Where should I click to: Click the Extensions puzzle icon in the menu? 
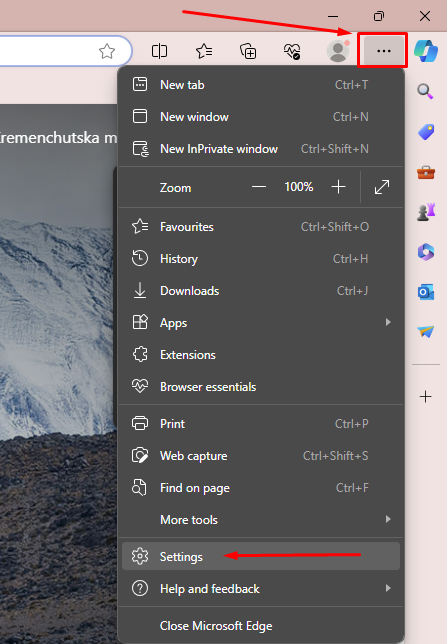140,354
